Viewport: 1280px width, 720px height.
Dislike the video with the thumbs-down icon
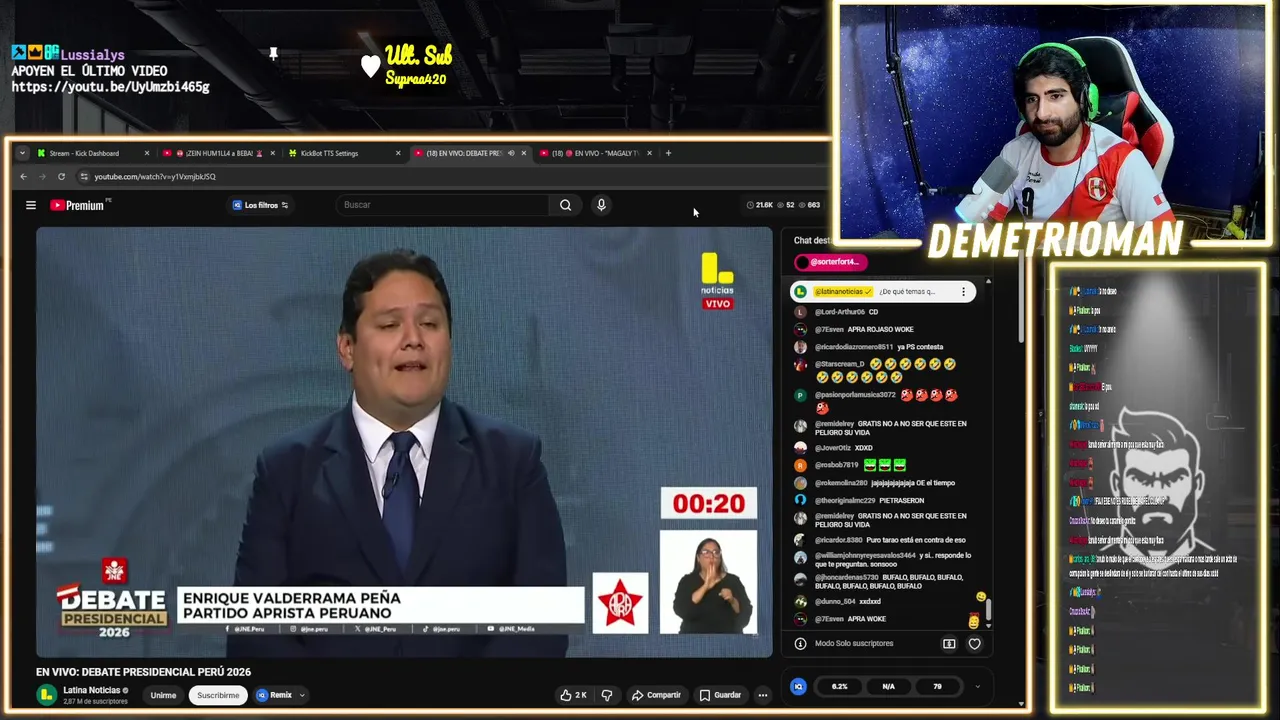[x=606, y=695]
